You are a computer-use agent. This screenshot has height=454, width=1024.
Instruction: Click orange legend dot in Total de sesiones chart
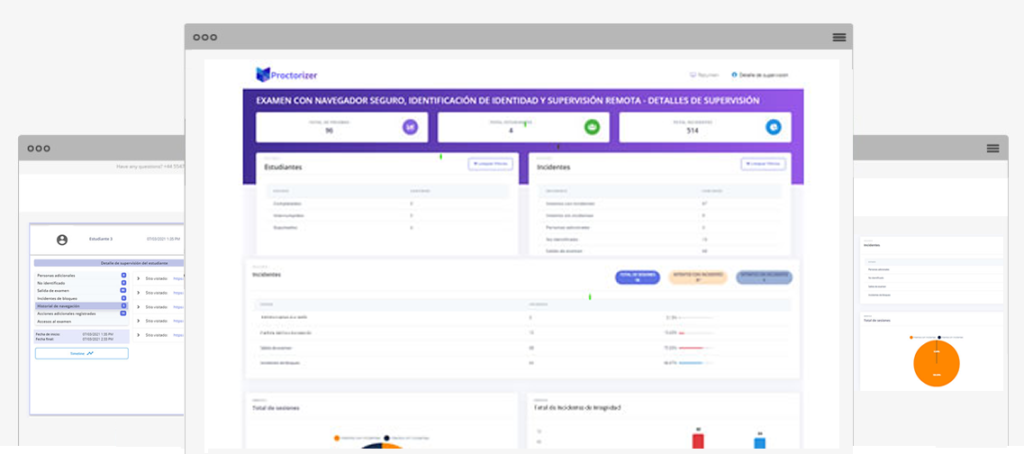336,438
